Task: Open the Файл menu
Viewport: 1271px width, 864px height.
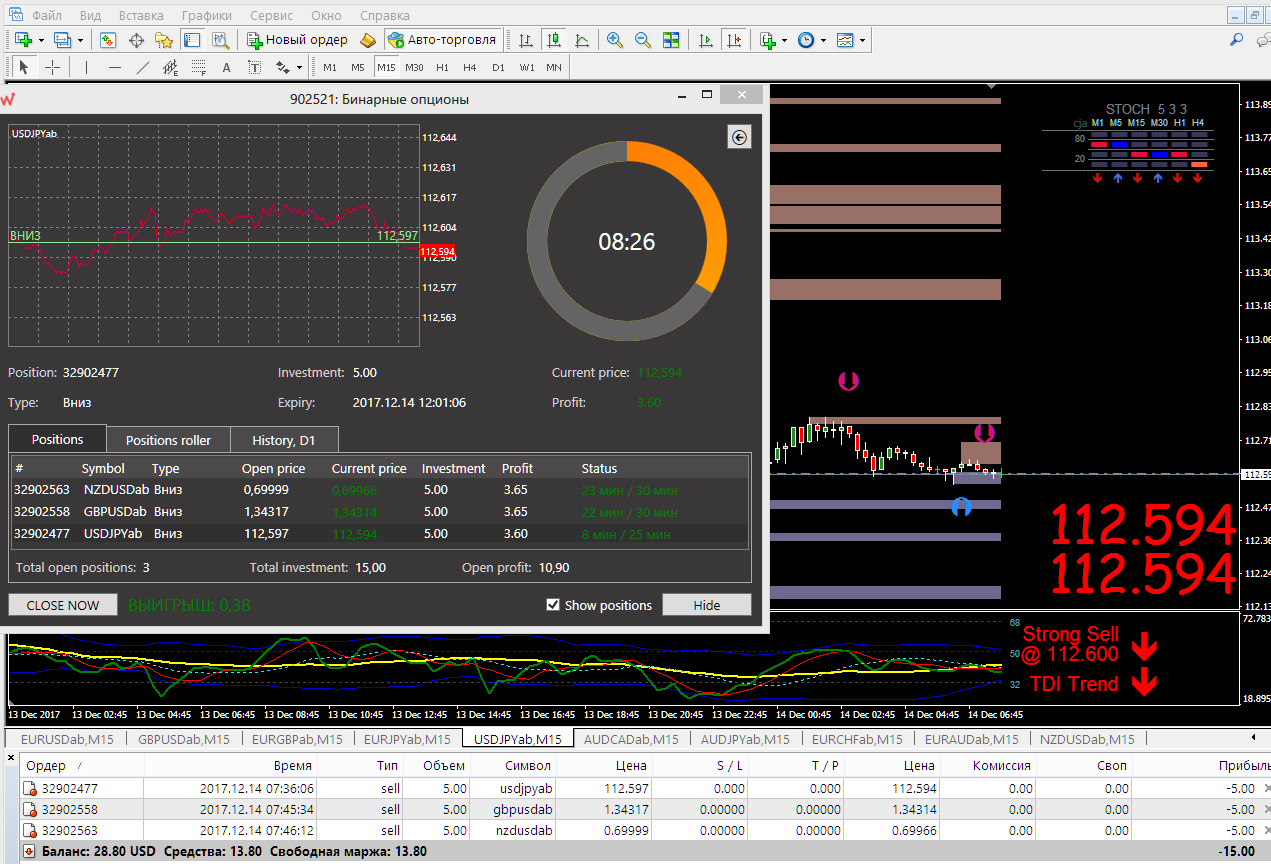Action: tap(46, 16)
